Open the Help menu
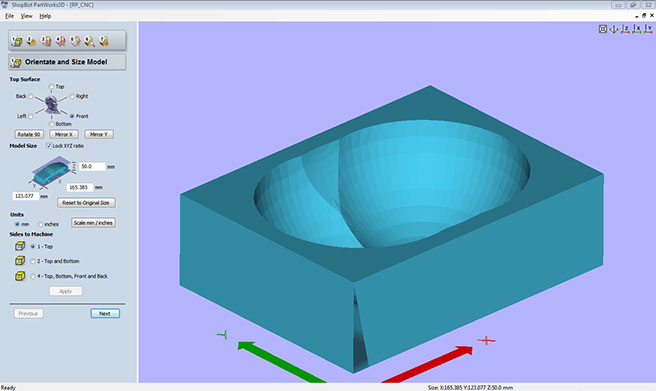656x391 pixels. [45, 16]
